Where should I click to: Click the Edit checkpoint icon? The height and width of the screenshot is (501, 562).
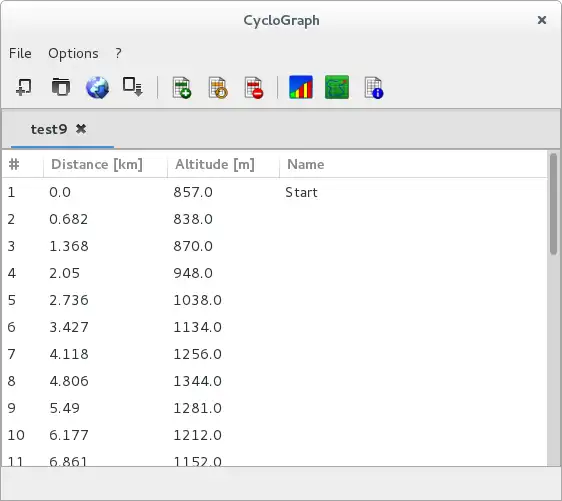coord(218,87)
